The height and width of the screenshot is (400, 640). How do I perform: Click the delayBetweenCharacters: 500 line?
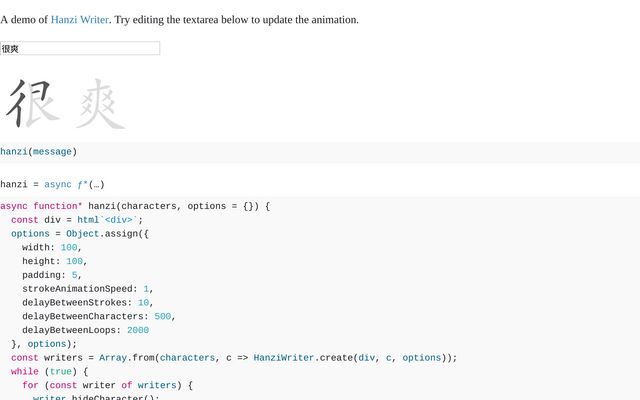click(99, 316)
